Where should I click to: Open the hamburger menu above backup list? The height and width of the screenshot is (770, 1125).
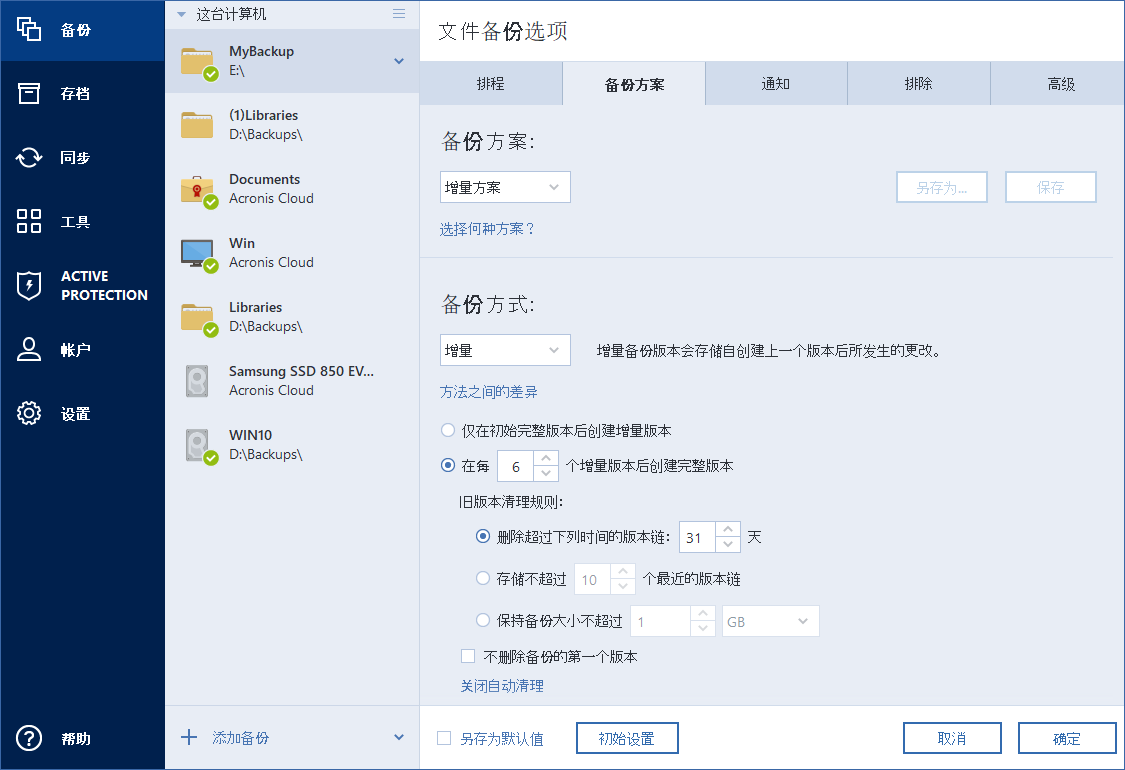click(x=399, y=14)
